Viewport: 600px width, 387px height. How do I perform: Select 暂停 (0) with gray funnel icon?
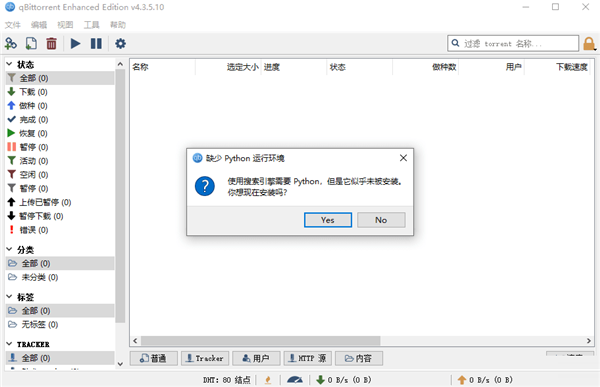click(x=60, y=188)
